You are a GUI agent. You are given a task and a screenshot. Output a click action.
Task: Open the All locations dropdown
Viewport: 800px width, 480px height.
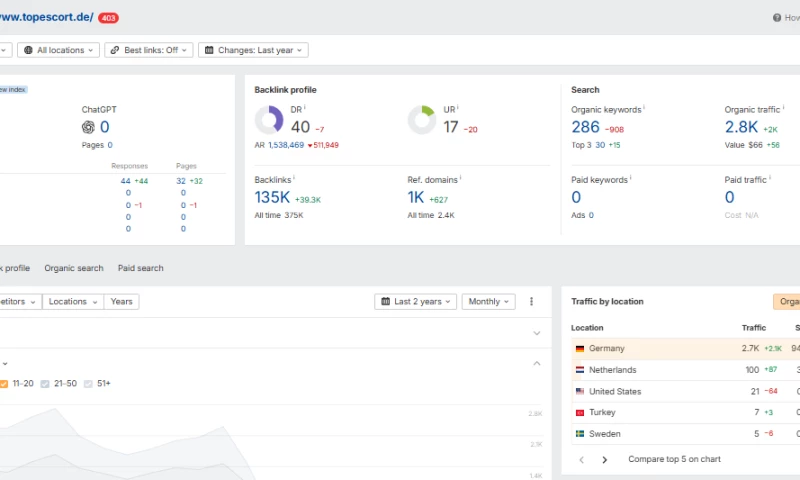(58, 50)
